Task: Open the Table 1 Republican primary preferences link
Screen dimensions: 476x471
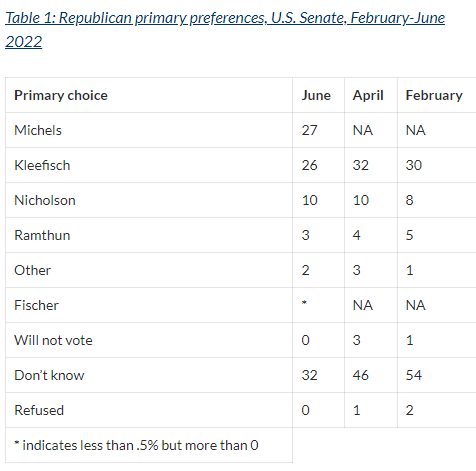Action: (x=225, y=30)
